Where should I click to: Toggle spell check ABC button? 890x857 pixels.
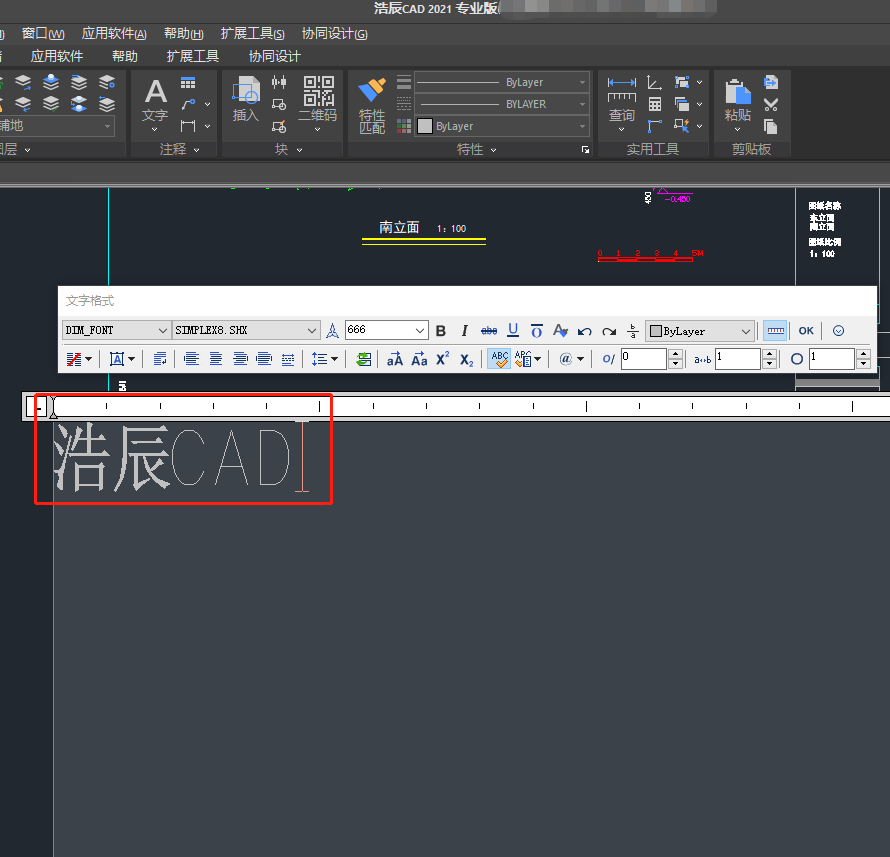tap(499, 359)
